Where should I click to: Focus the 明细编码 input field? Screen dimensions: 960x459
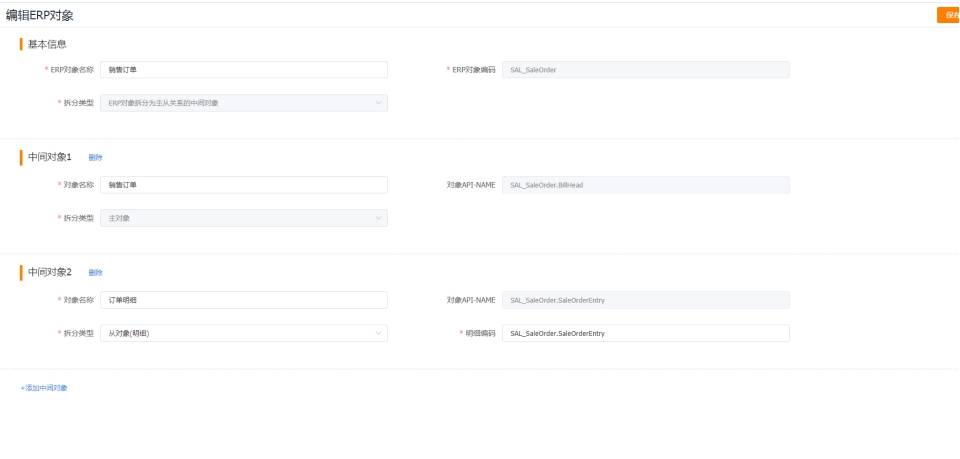point(645,333)
